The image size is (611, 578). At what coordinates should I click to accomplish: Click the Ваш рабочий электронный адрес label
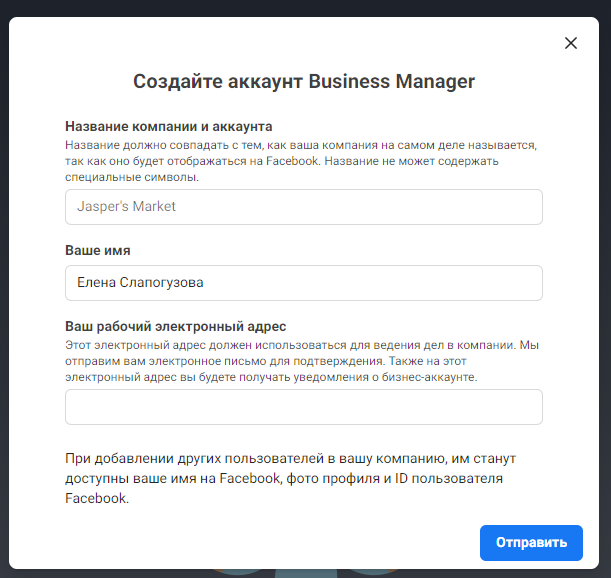click(176, 326)
